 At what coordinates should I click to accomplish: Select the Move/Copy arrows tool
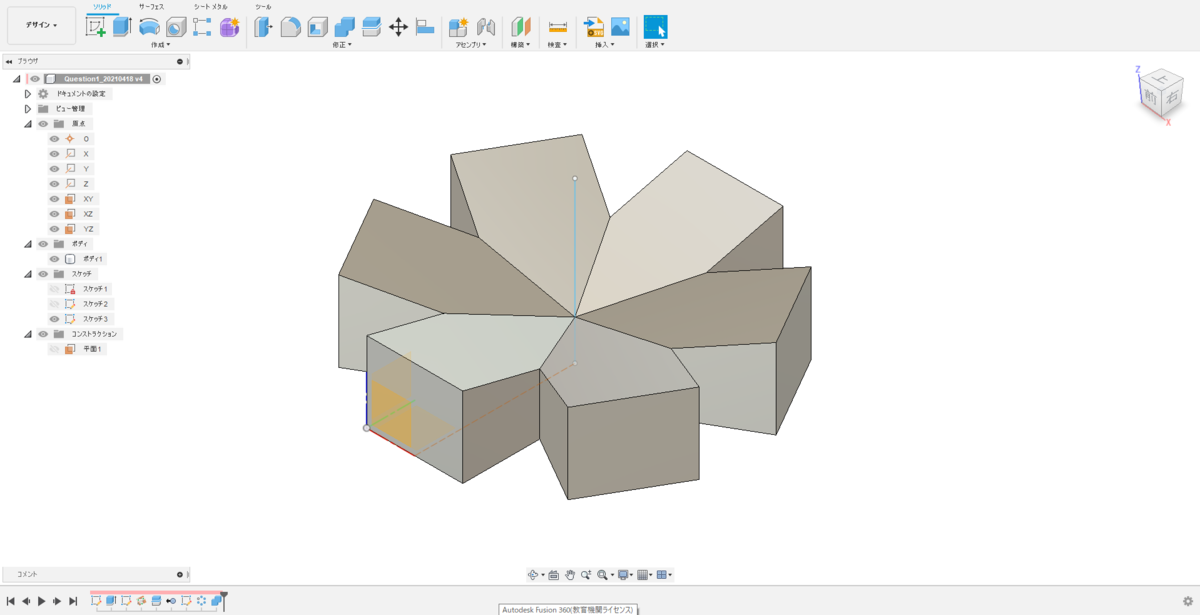click(398, 27)
